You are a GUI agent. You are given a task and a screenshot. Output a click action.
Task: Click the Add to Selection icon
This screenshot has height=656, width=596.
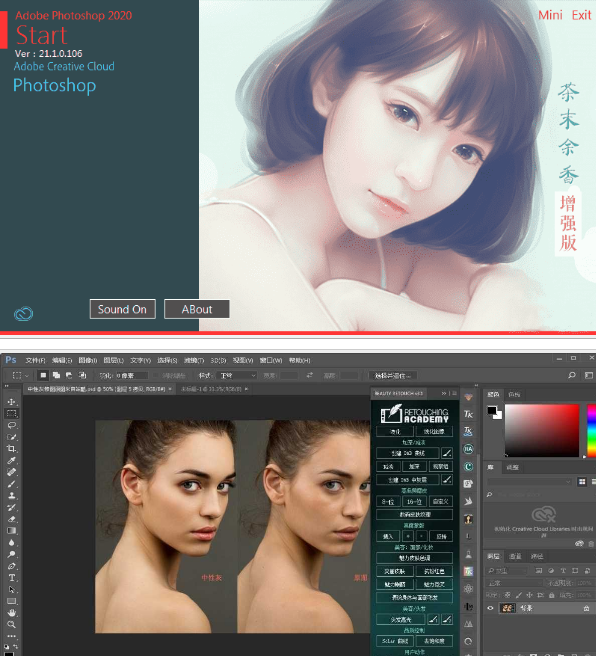(x=56, y=375)
